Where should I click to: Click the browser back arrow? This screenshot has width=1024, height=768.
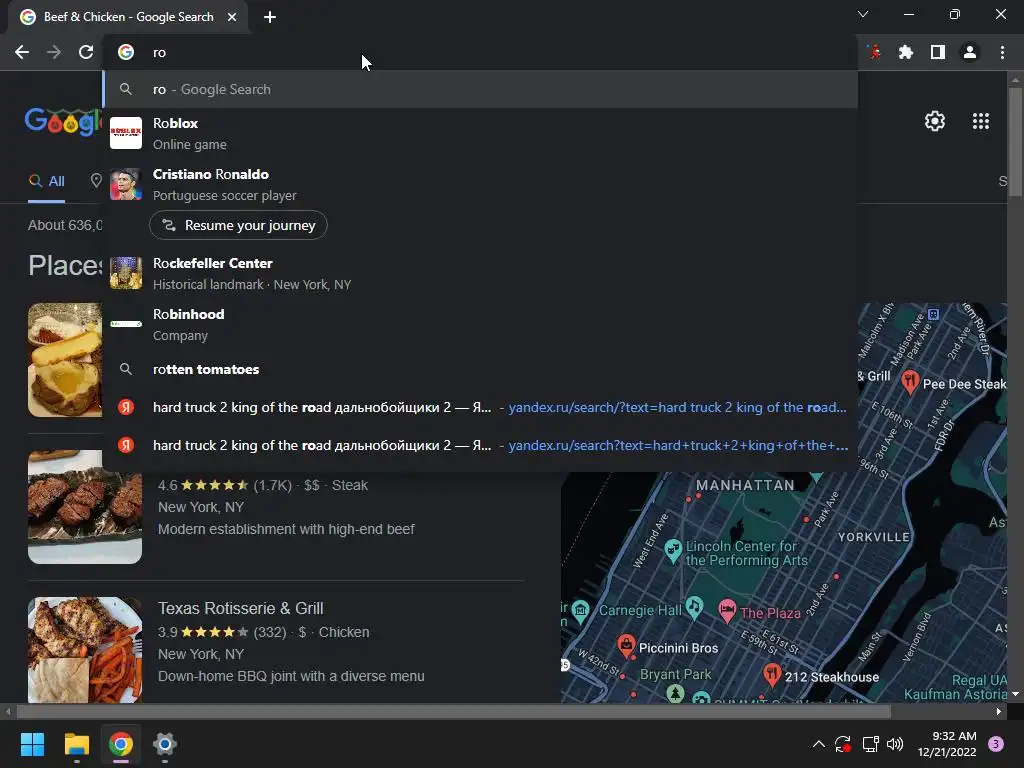[22, 52]
